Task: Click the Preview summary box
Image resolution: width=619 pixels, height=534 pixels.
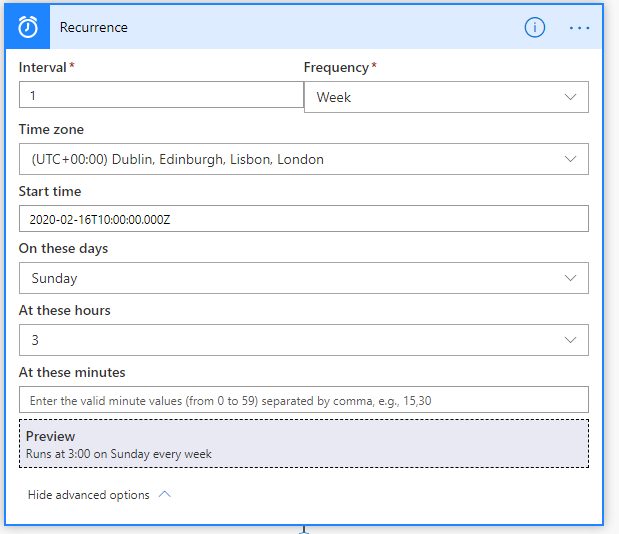Action: (x=304, y=444)
